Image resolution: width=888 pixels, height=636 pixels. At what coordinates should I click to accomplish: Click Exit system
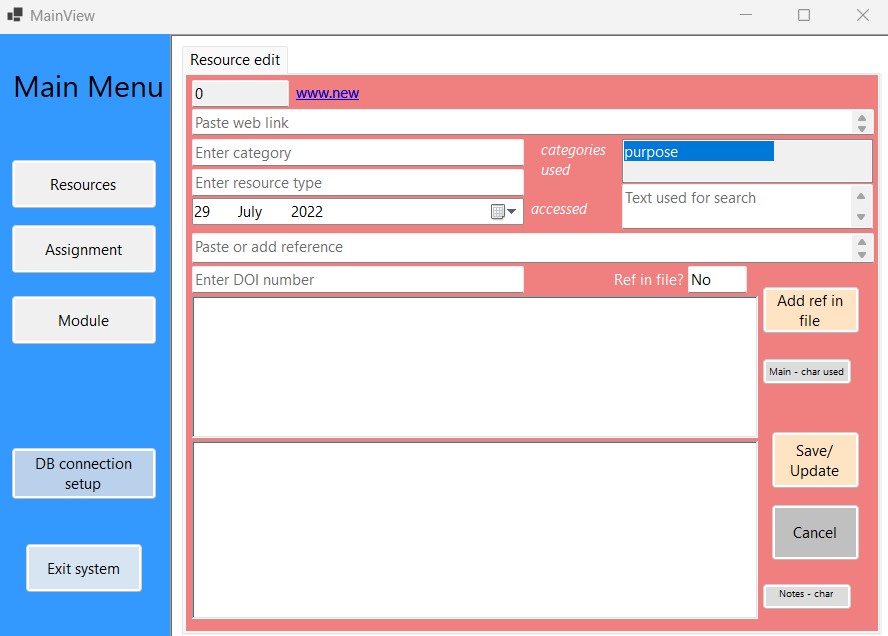[x=83, y=567]
